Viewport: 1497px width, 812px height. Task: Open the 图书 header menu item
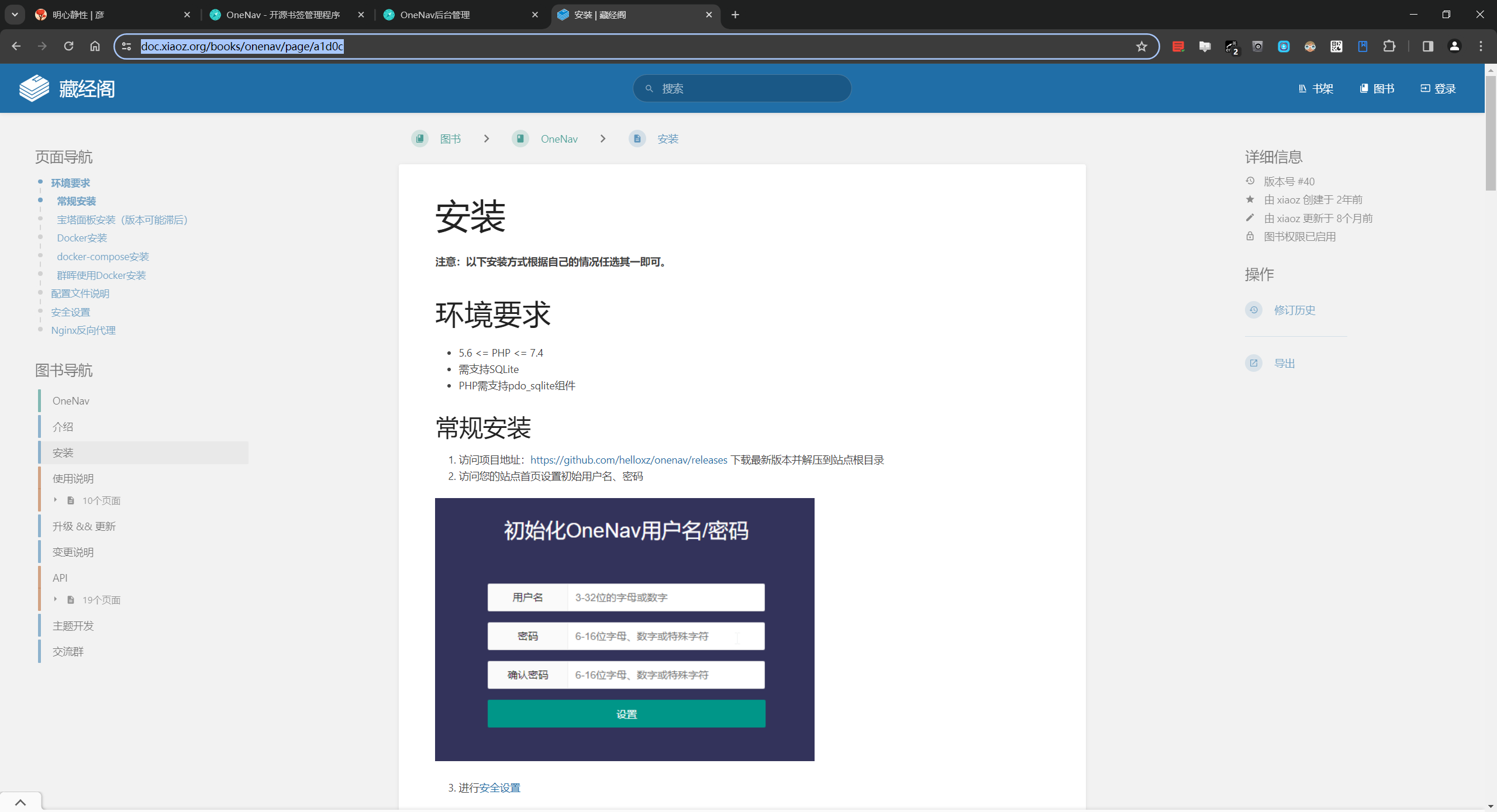coord(1377,88)
